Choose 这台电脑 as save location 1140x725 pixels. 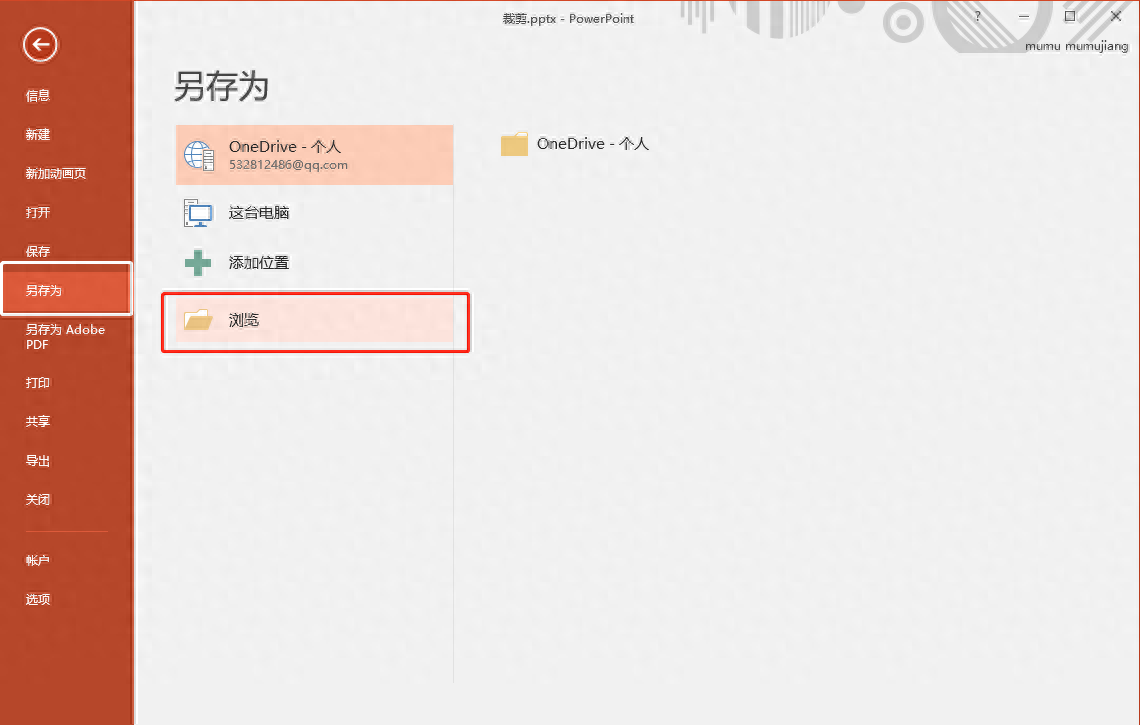click(x=314, y=212)
